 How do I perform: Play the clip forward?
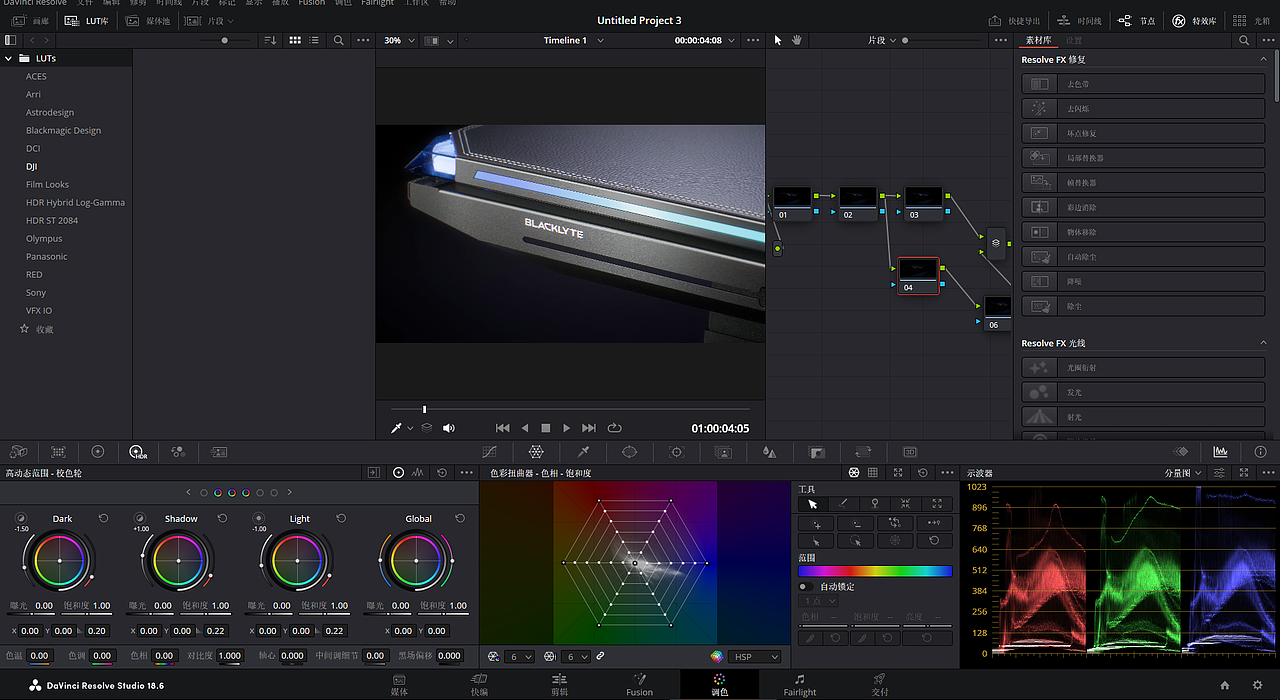click(567, 428)
